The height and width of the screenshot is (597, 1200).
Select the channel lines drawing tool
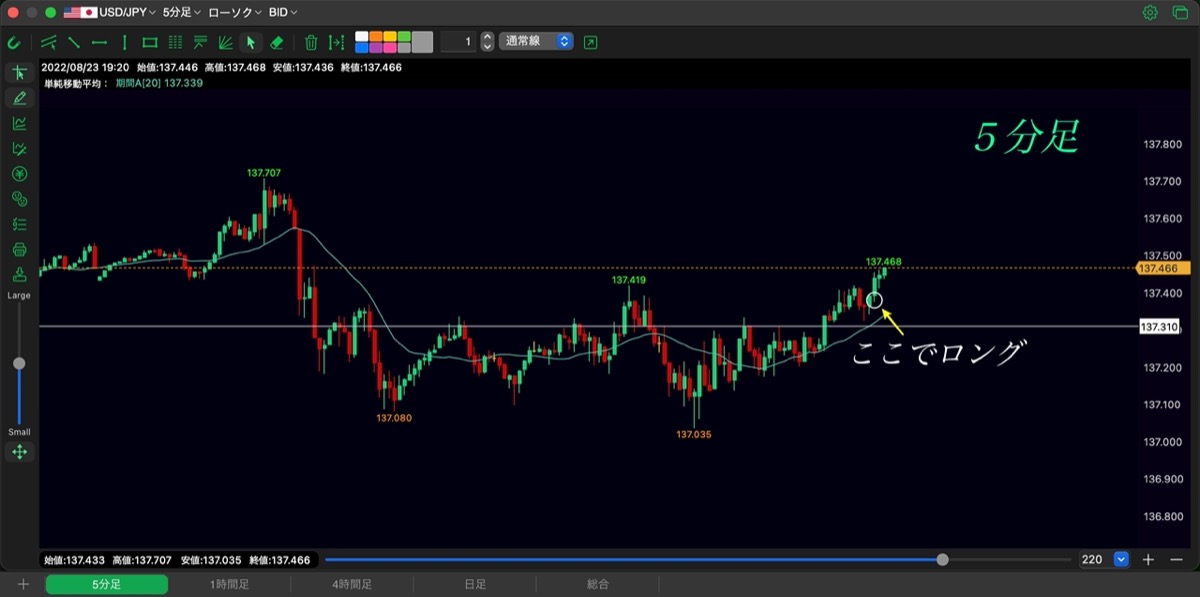[x=49, y=42]
